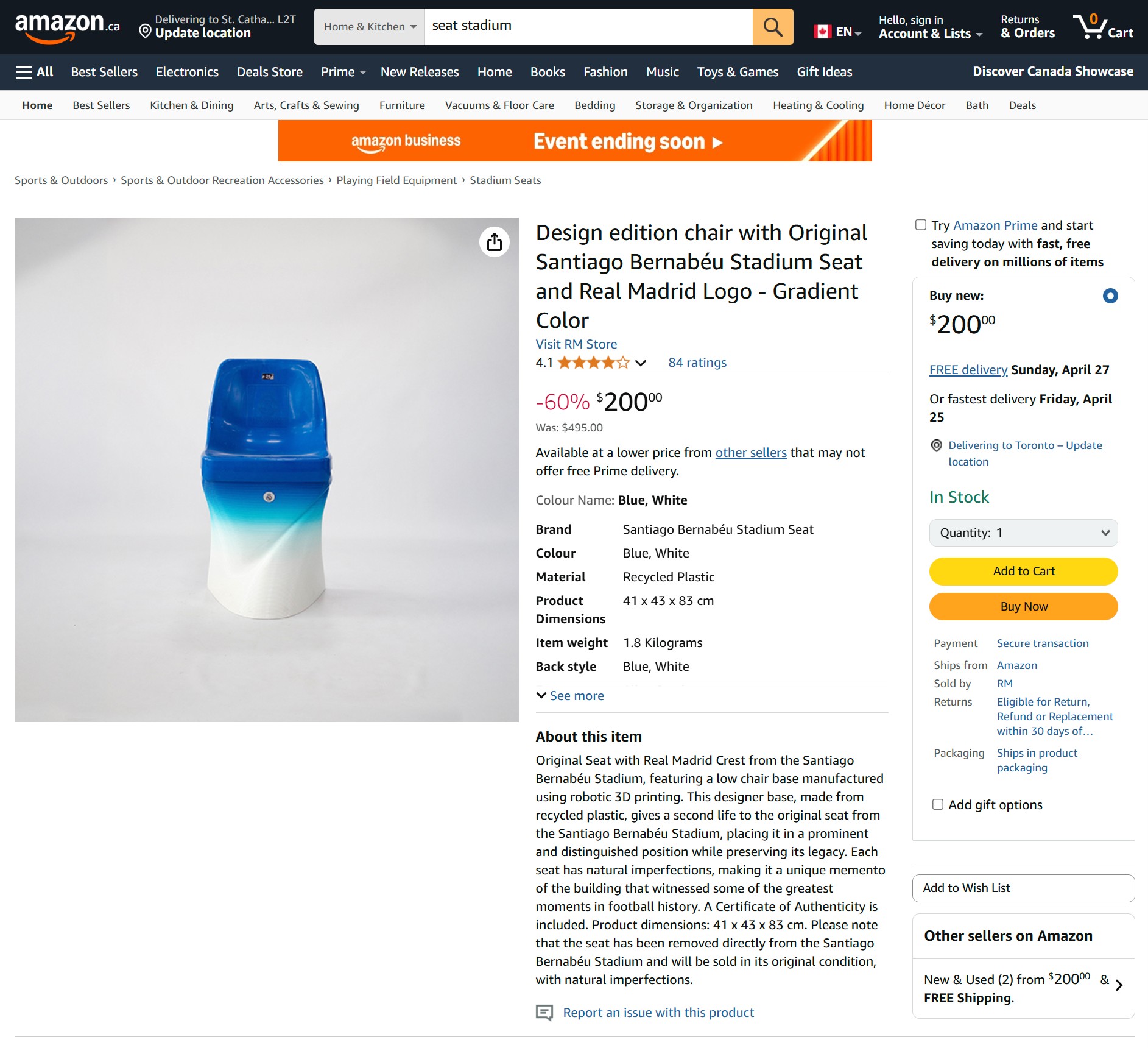Viewport: 1148px width, 1048px height.
Task: Expand the star ratings breakdown chevron
Action: click(640, 363)
